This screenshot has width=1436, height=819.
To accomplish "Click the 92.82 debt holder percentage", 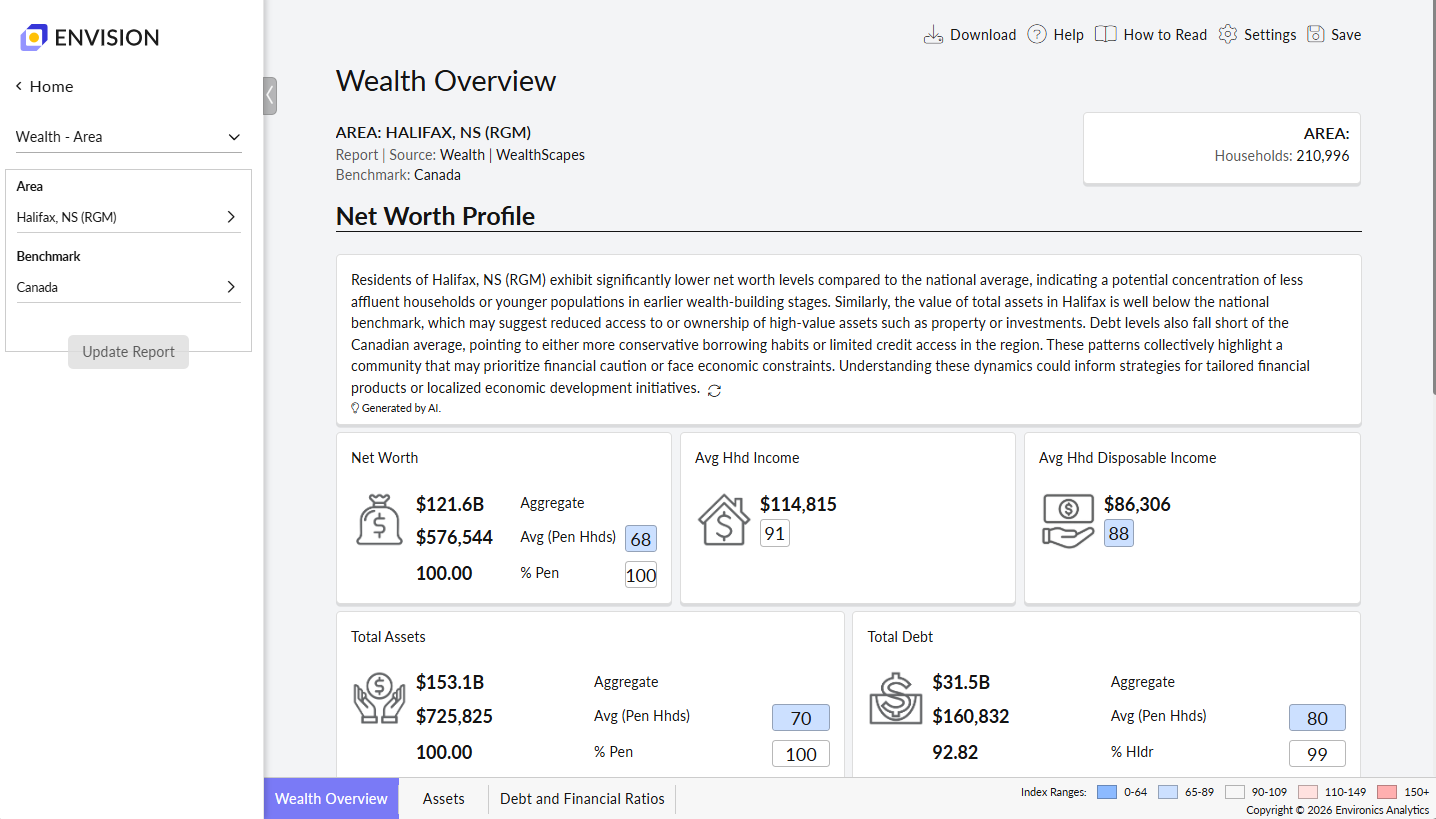I will click(x=955, y=752).
